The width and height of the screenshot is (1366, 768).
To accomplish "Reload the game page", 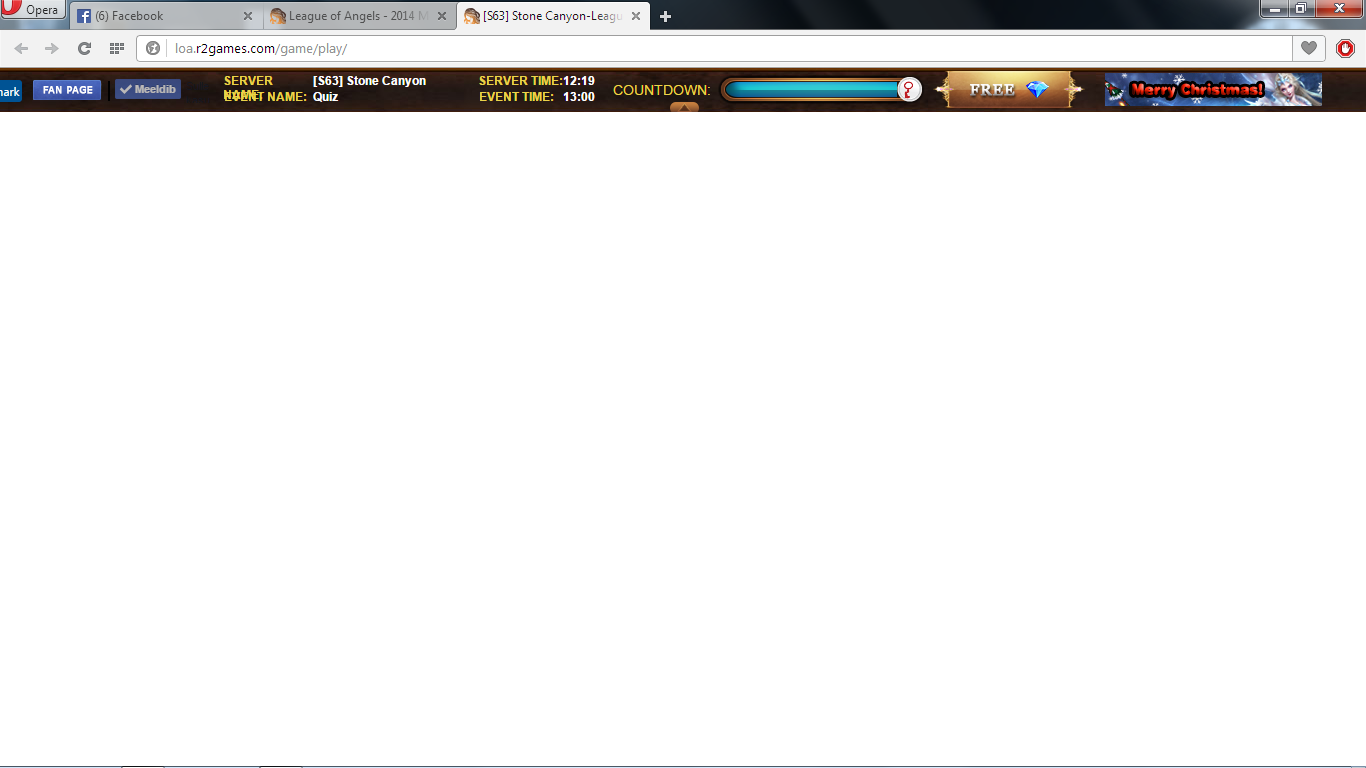I will click(84, 48).
